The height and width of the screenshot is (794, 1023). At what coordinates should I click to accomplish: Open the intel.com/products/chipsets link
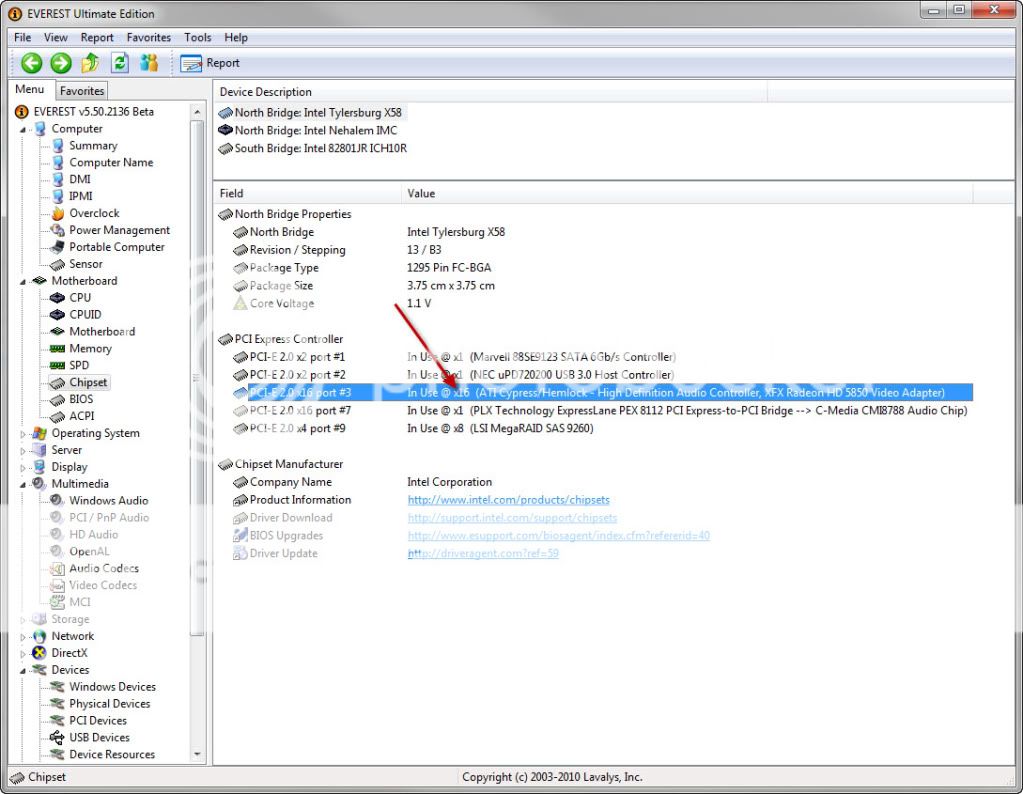pos(508,500)
